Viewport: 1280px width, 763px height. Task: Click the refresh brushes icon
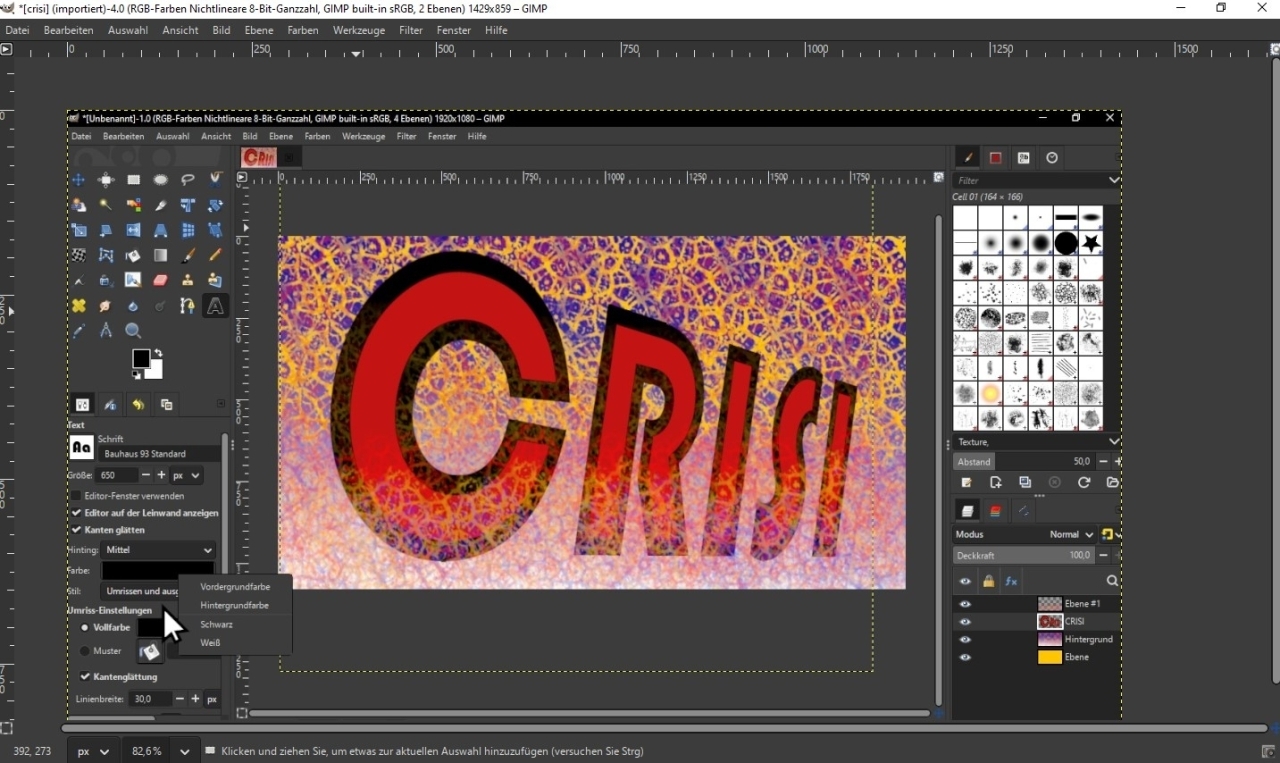pos(1083,483)
